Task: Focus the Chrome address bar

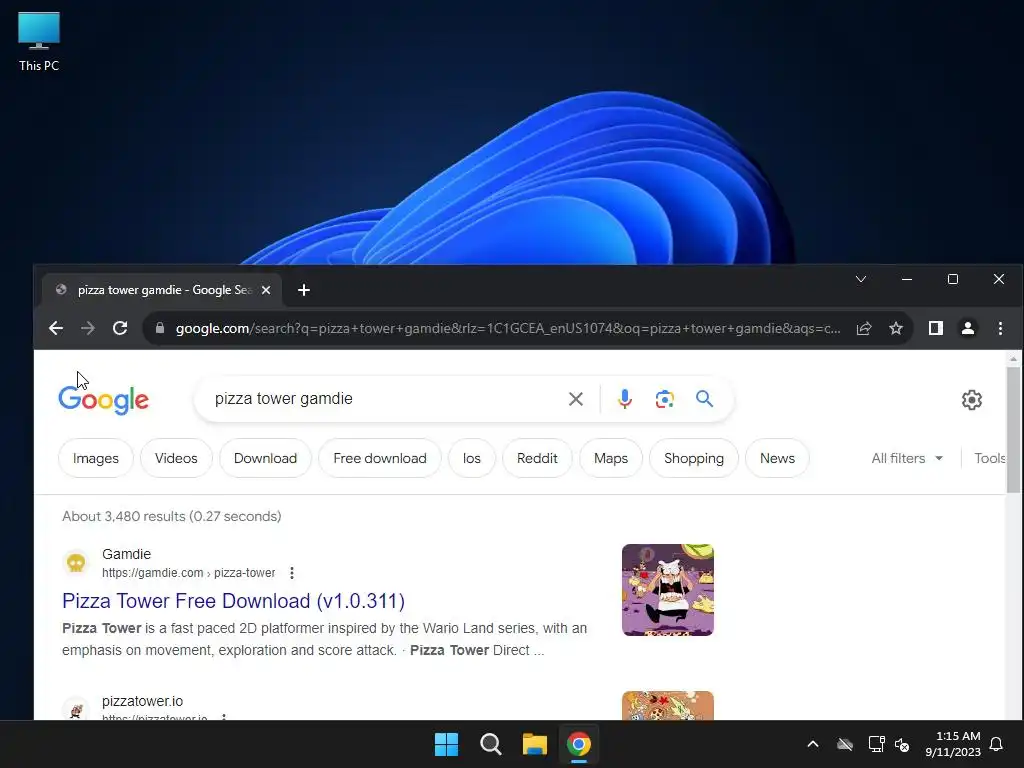Action: point(507,328)
